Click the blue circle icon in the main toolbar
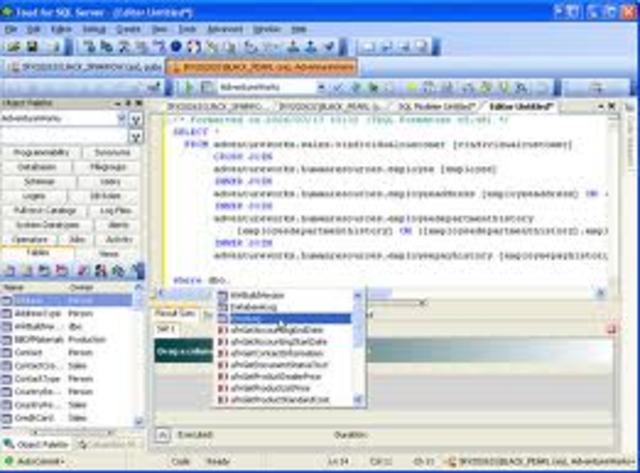Image resolution: width=640 pixels, height=473 pixels. click(176, 47)
